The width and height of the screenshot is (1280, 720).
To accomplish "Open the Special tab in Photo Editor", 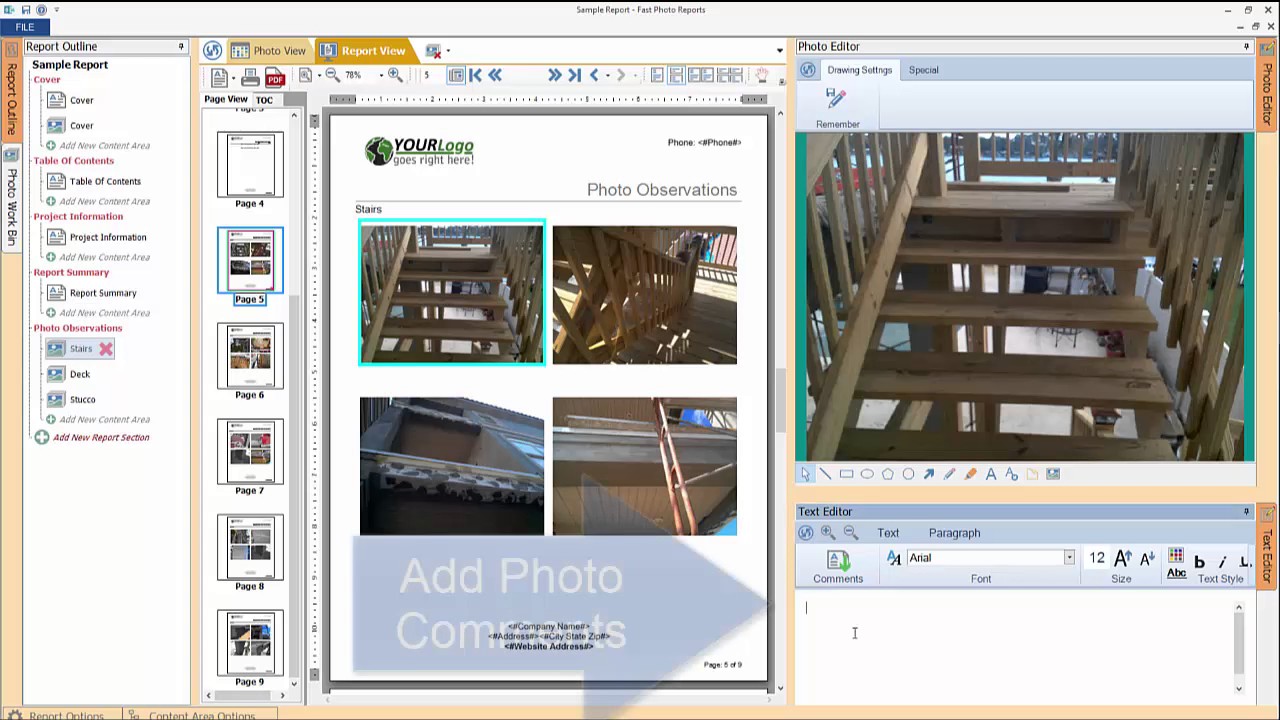I will coord(923,70).
